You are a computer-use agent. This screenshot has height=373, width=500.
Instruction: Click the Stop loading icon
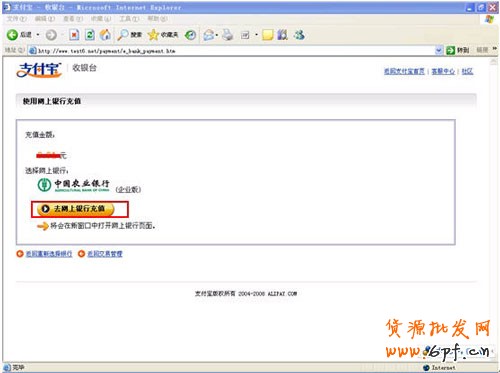(74, 35)
